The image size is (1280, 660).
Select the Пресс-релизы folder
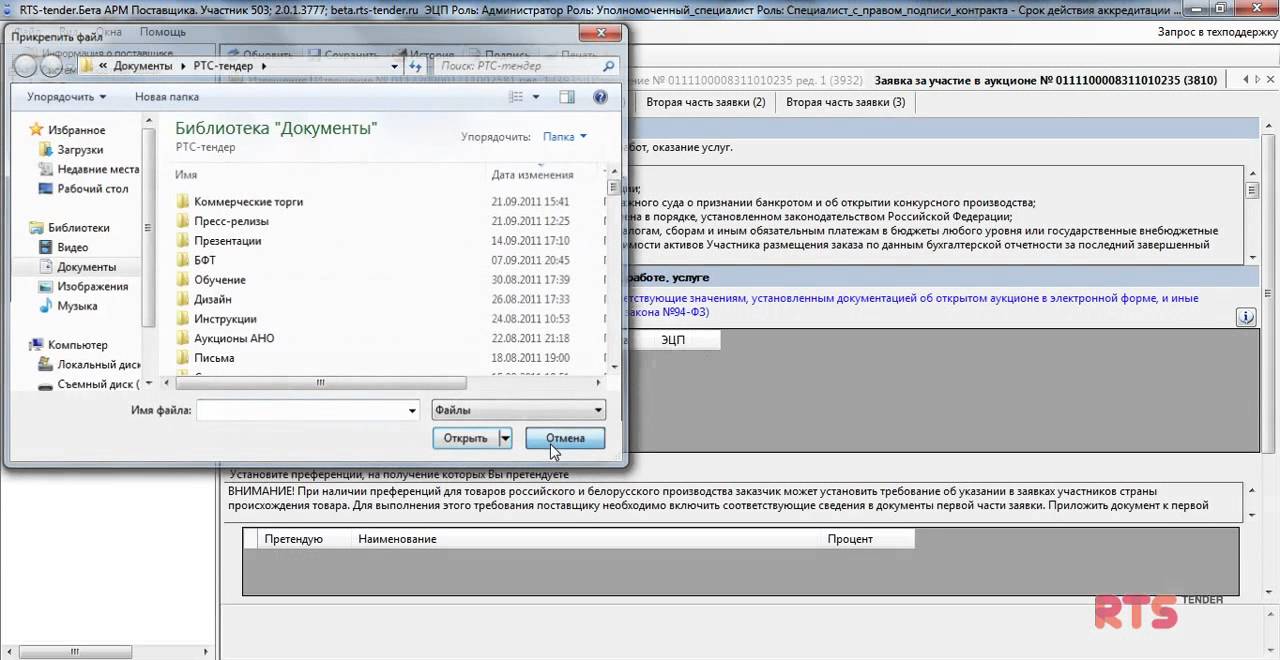coord(231,221)
